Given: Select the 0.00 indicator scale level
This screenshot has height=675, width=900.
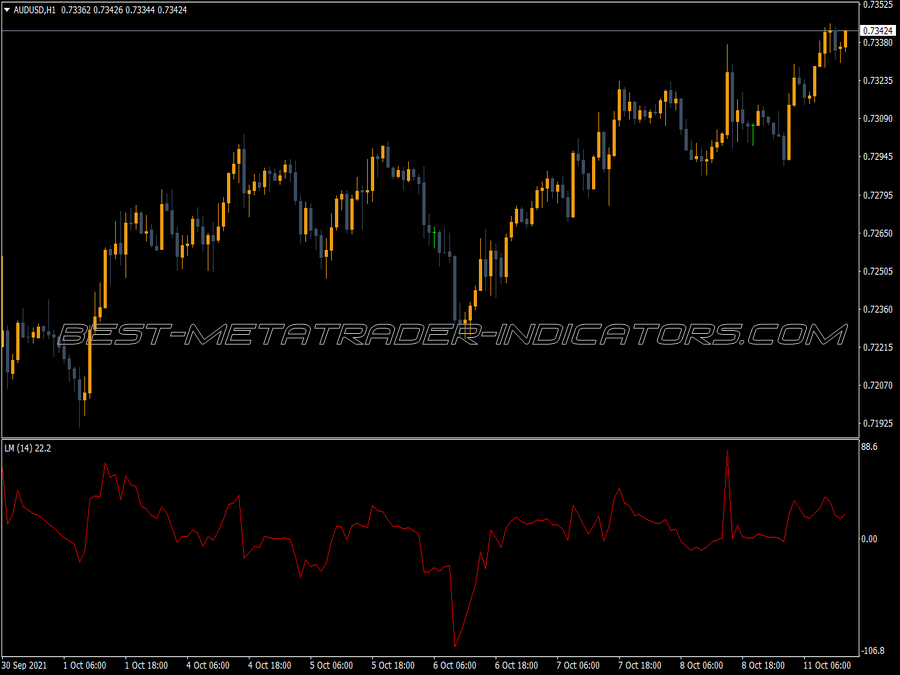Looking at the screenshot, I should [870, 539].
